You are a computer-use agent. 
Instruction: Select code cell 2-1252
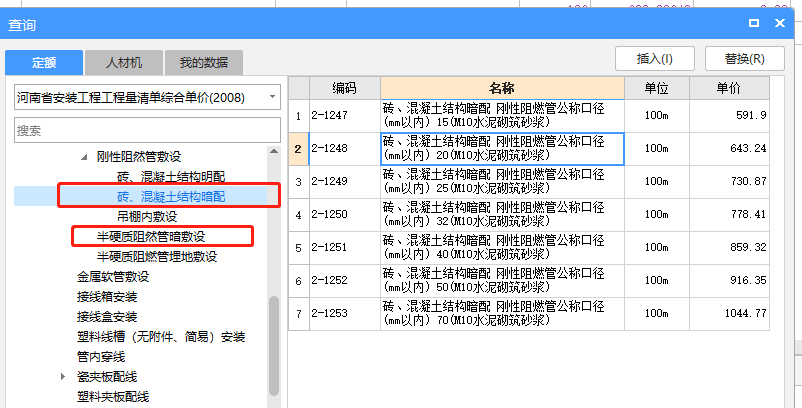pos(345,281)
